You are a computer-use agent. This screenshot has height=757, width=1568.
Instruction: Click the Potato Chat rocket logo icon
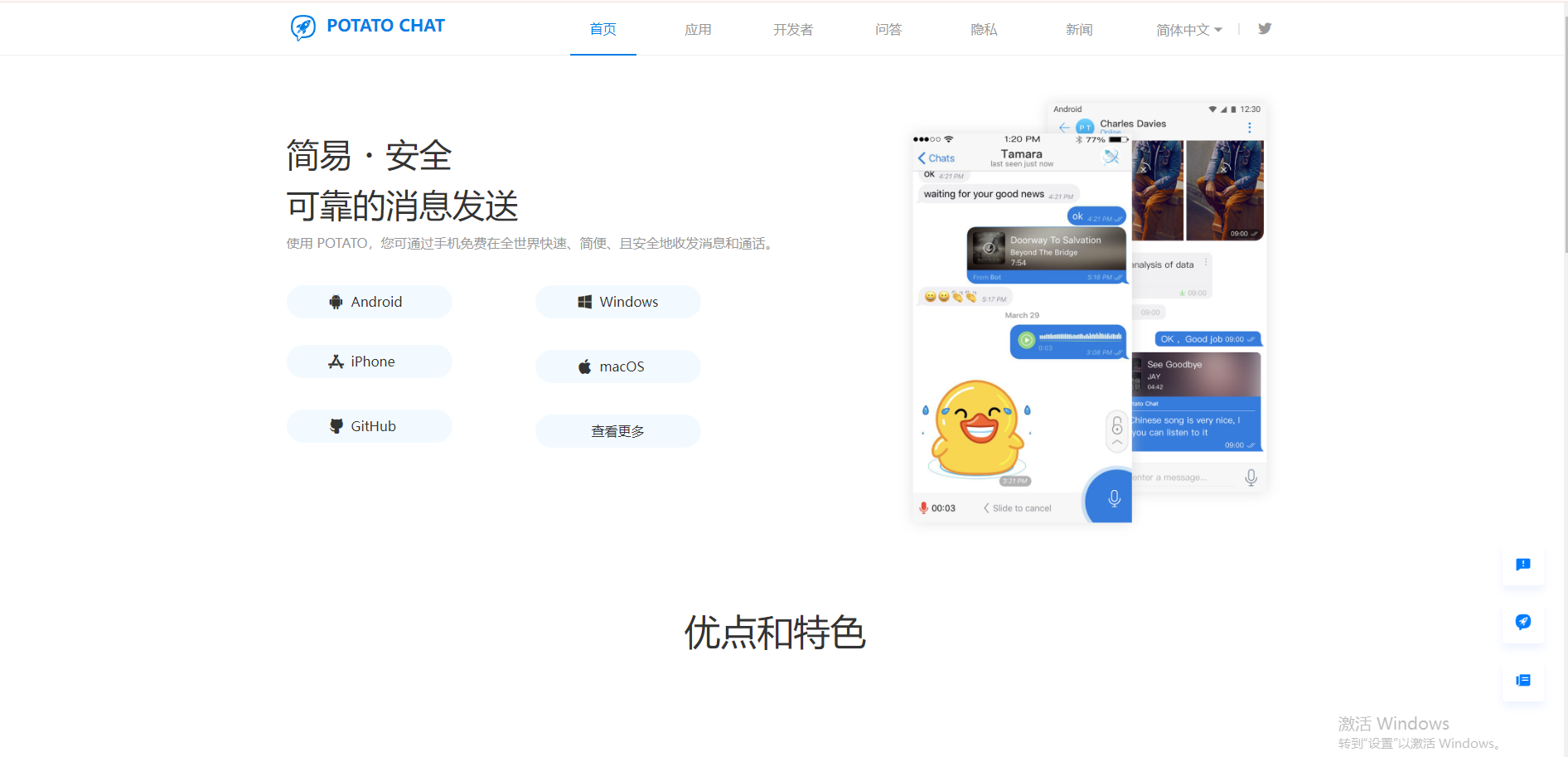pyautogui.click(x=303, y=27)
